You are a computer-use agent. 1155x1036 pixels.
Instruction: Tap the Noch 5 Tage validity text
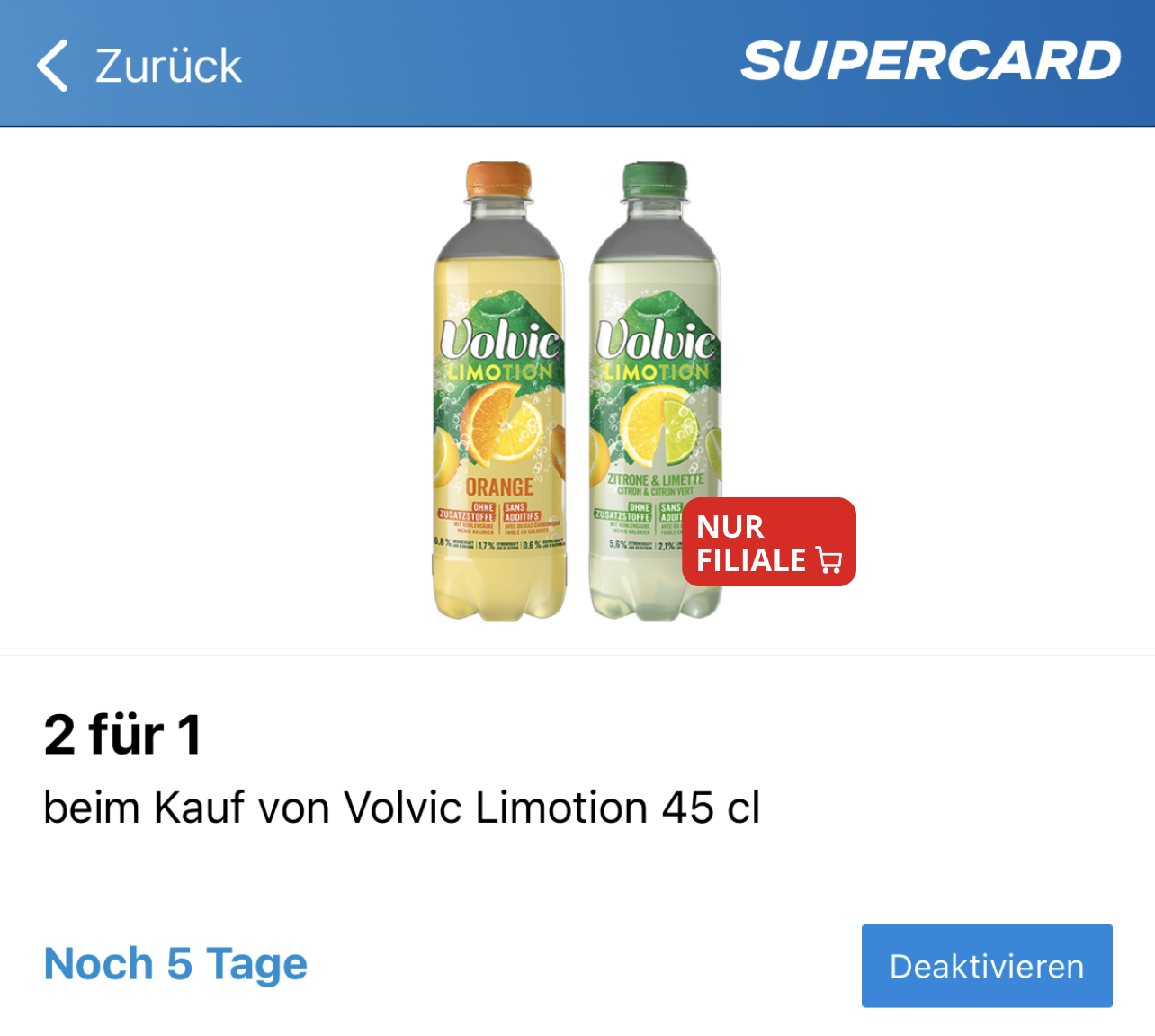pos(175,964)
